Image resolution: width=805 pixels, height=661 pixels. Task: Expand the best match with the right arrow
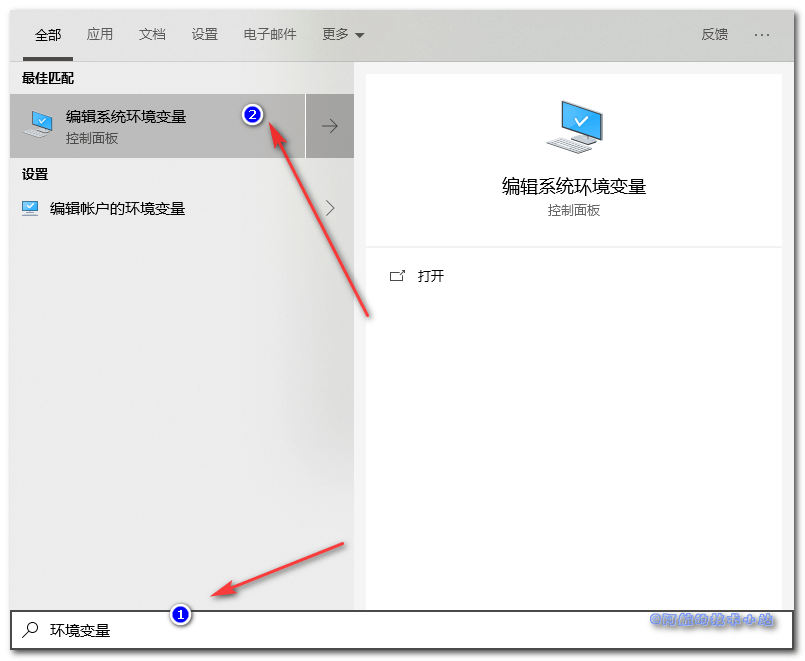[x=330, y=125]
